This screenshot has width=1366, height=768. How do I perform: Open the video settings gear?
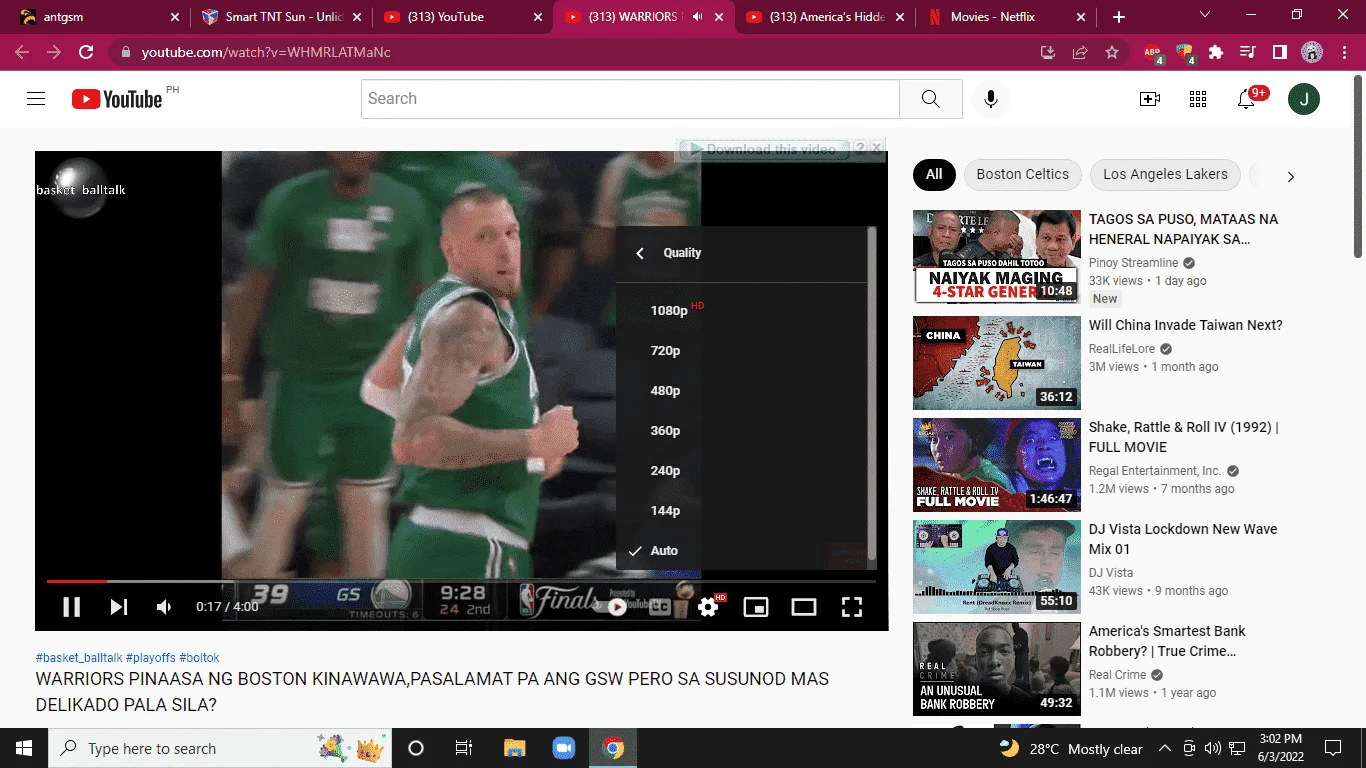click(708, 607)
